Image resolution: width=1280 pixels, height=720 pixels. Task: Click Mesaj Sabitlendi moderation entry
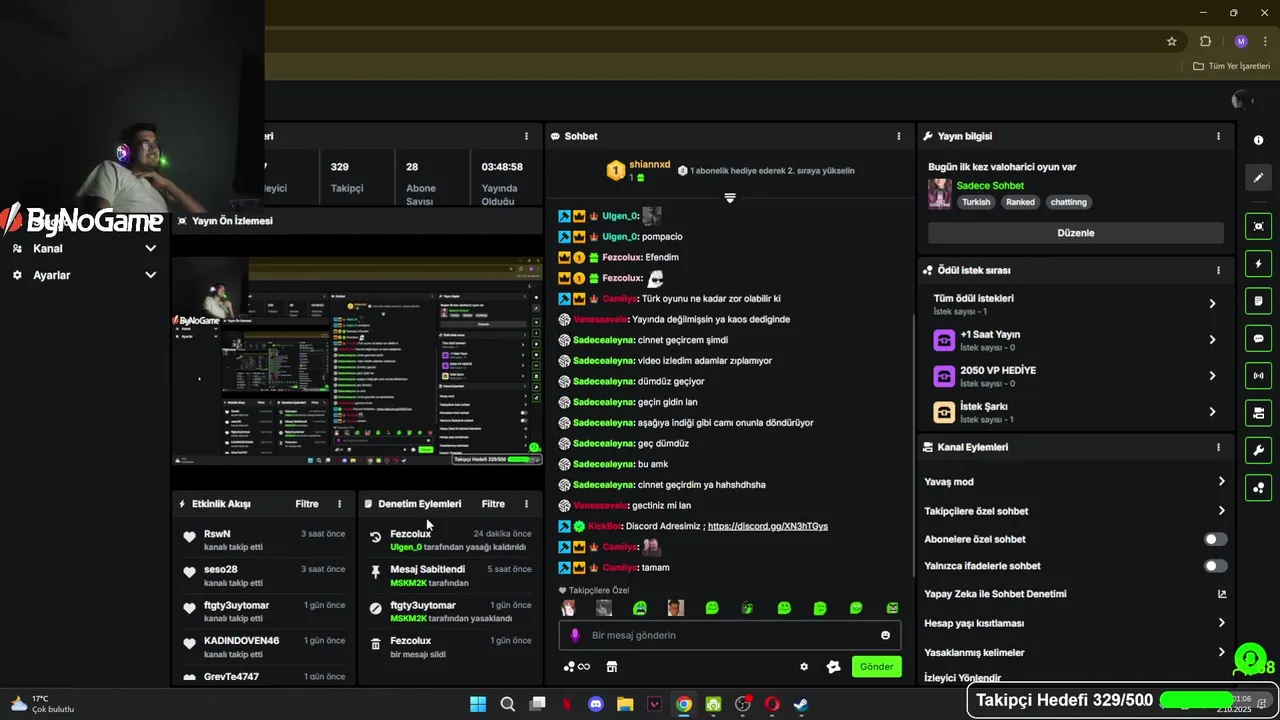click(450, 576)
